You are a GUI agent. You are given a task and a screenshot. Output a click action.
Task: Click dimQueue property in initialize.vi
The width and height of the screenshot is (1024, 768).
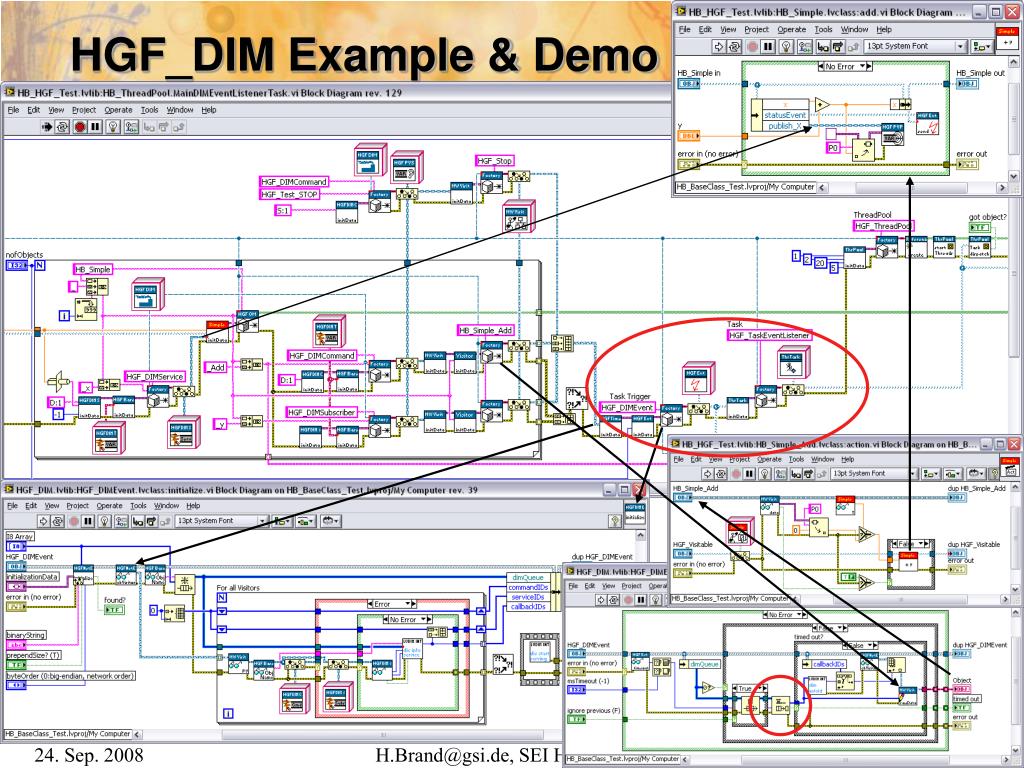(x=528, y=577)
